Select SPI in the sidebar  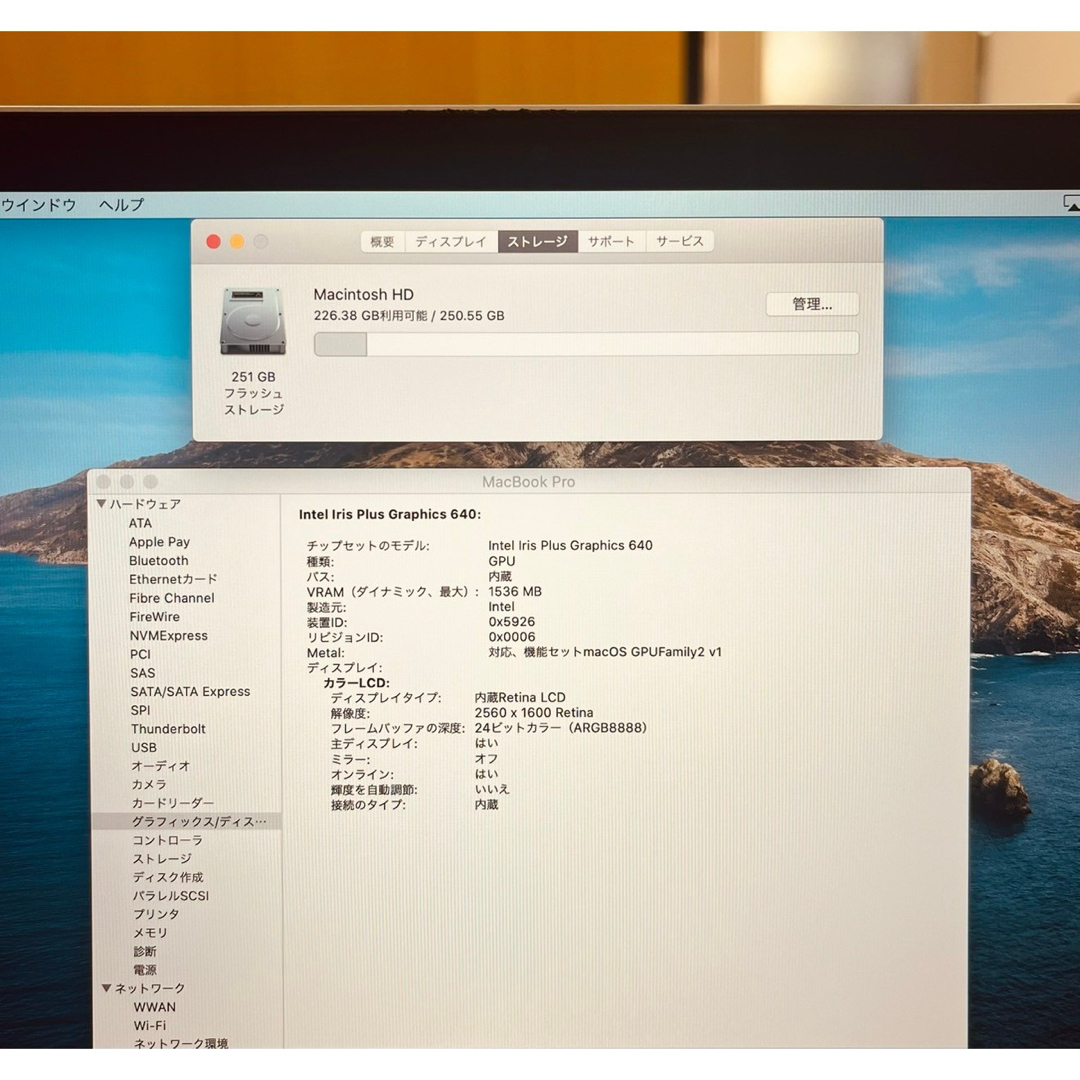coord(140,710)
